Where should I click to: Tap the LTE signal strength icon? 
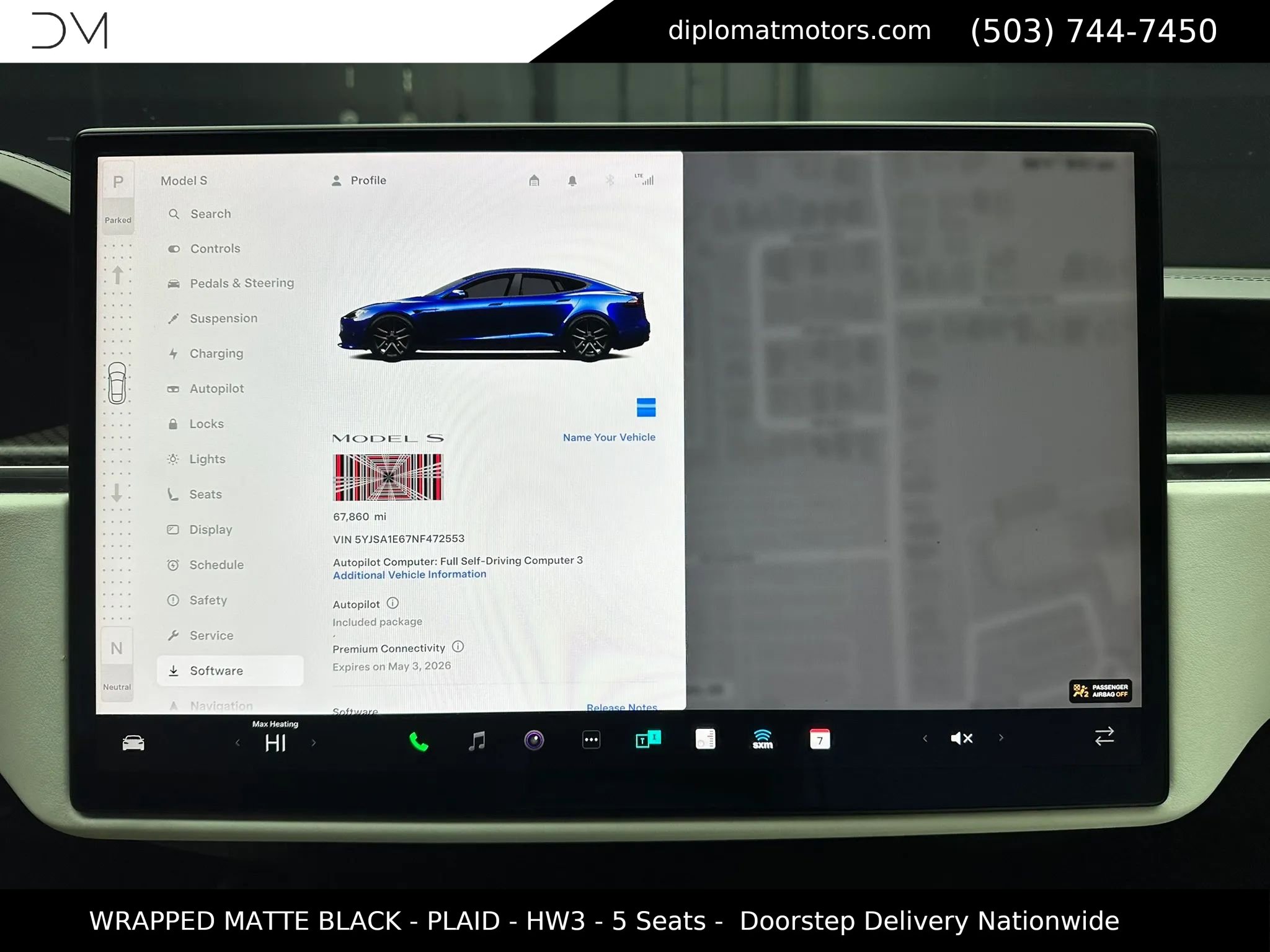(644, 180)
